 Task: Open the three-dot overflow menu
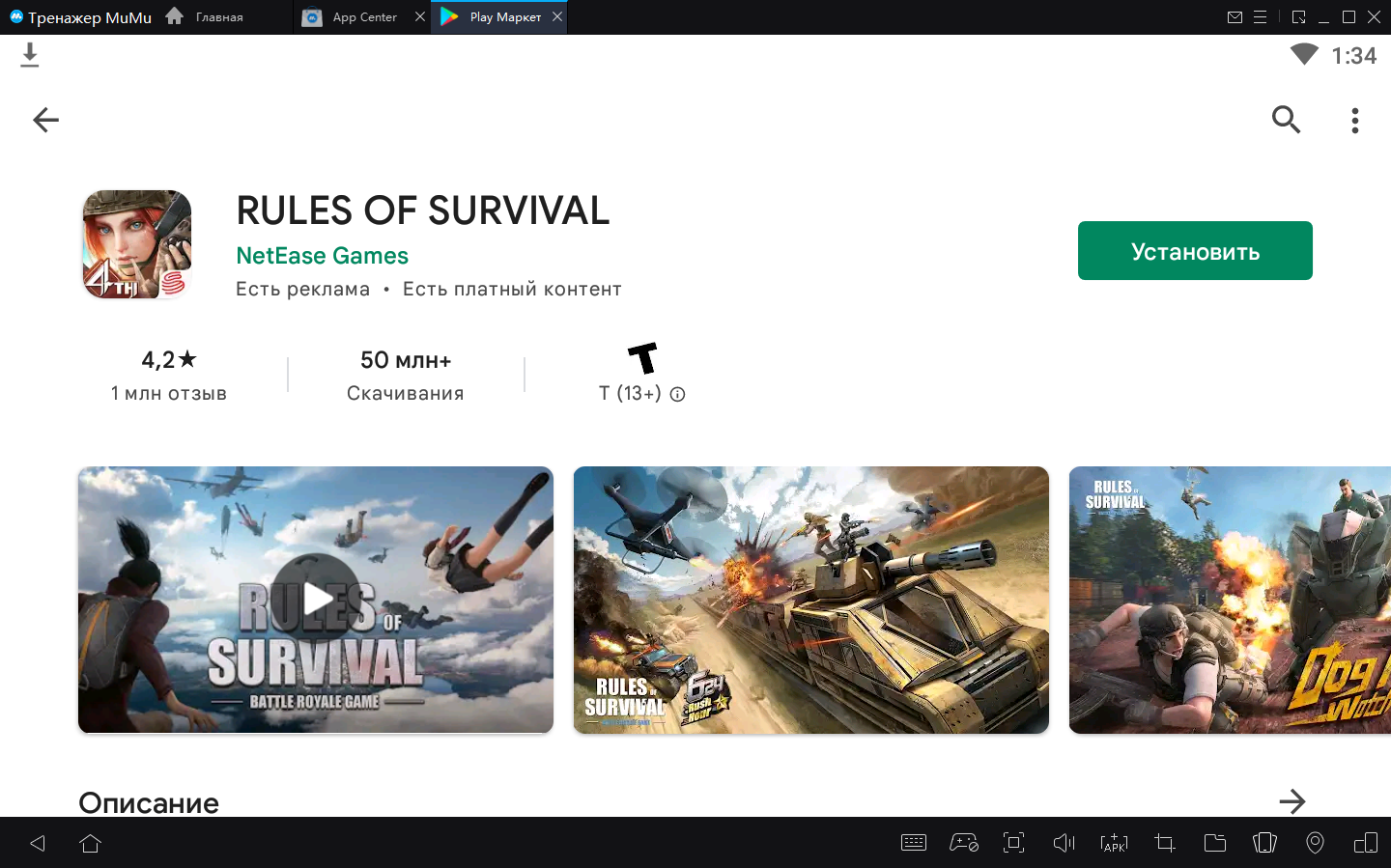point(1355,121)
